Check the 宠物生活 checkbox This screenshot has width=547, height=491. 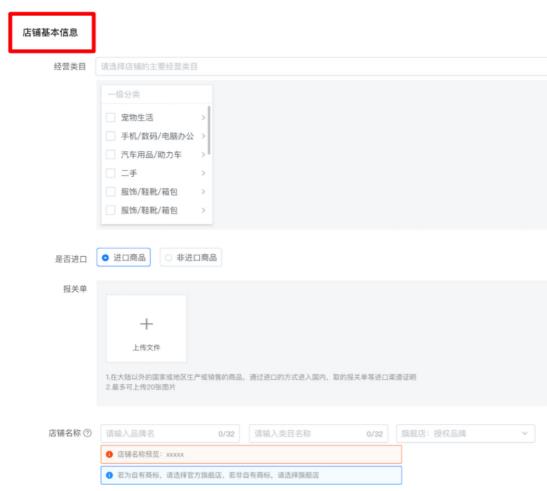coord(111,117)
